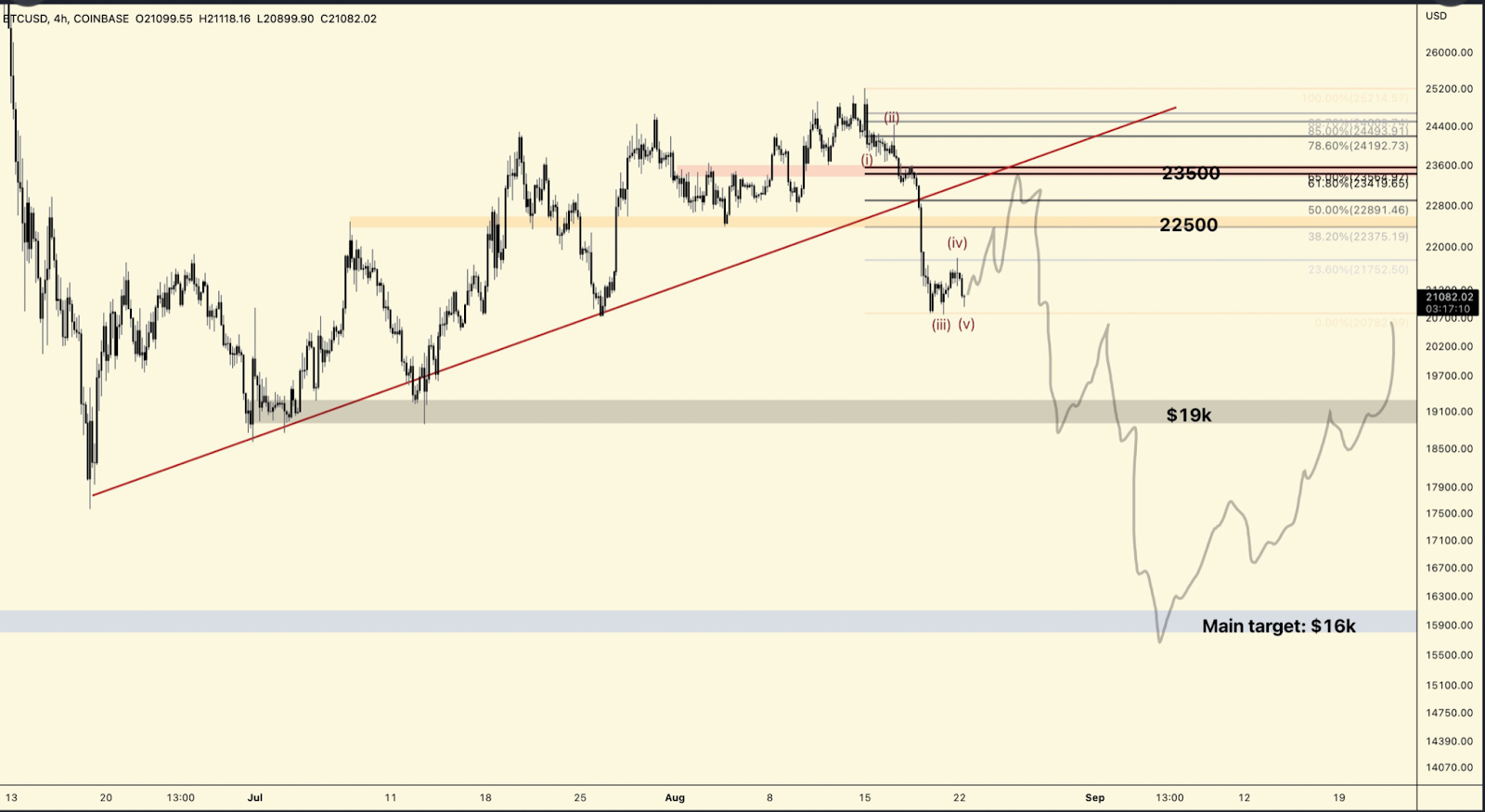Click the 25200.00 price axis tick

tap(1449, 89)
